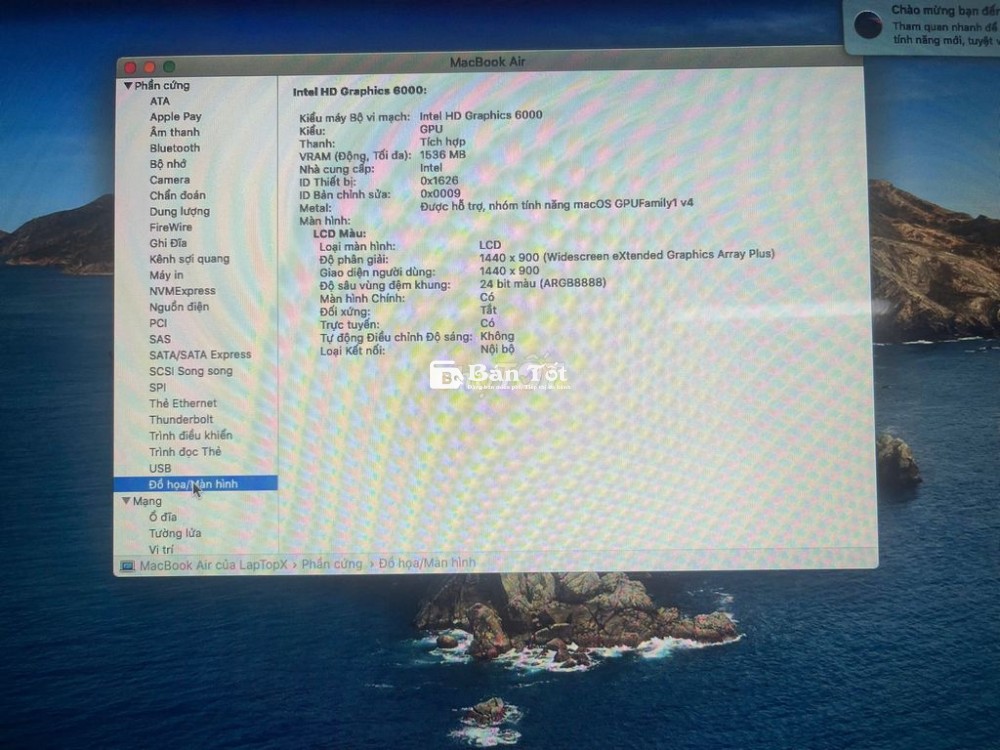Click 24 bit màu (ARGB8888) value

(543, 283)
